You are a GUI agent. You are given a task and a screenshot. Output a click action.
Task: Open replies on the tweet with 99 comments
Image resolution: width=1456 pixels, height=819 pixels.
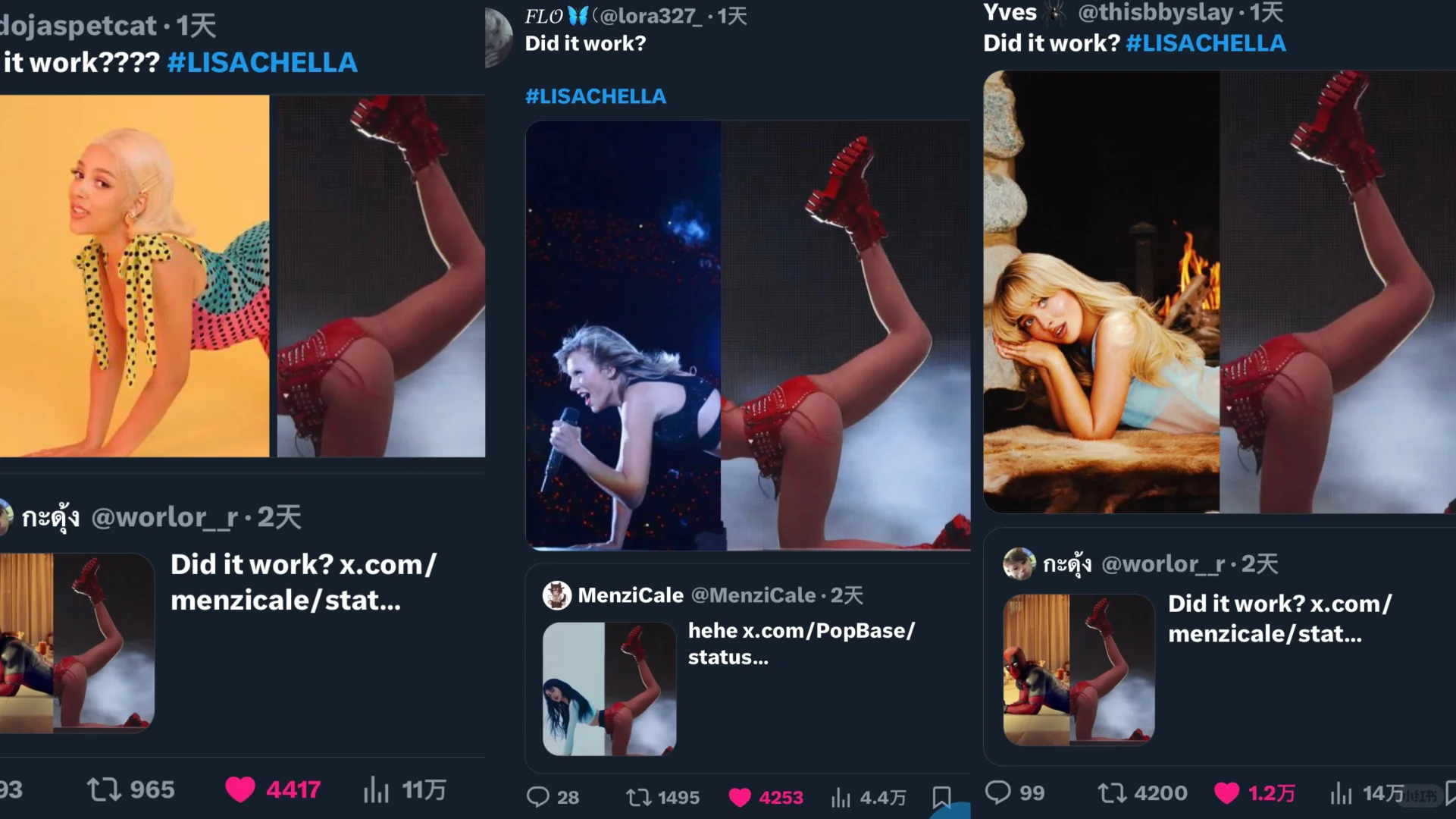pyautogui.click(x=998, y=792)
